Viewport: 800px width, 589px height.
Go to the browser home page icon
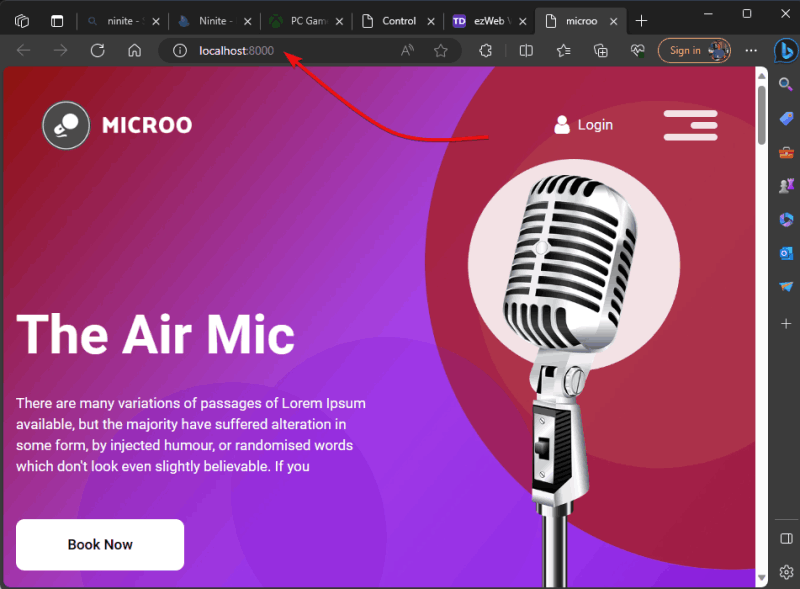coord(134,51)
